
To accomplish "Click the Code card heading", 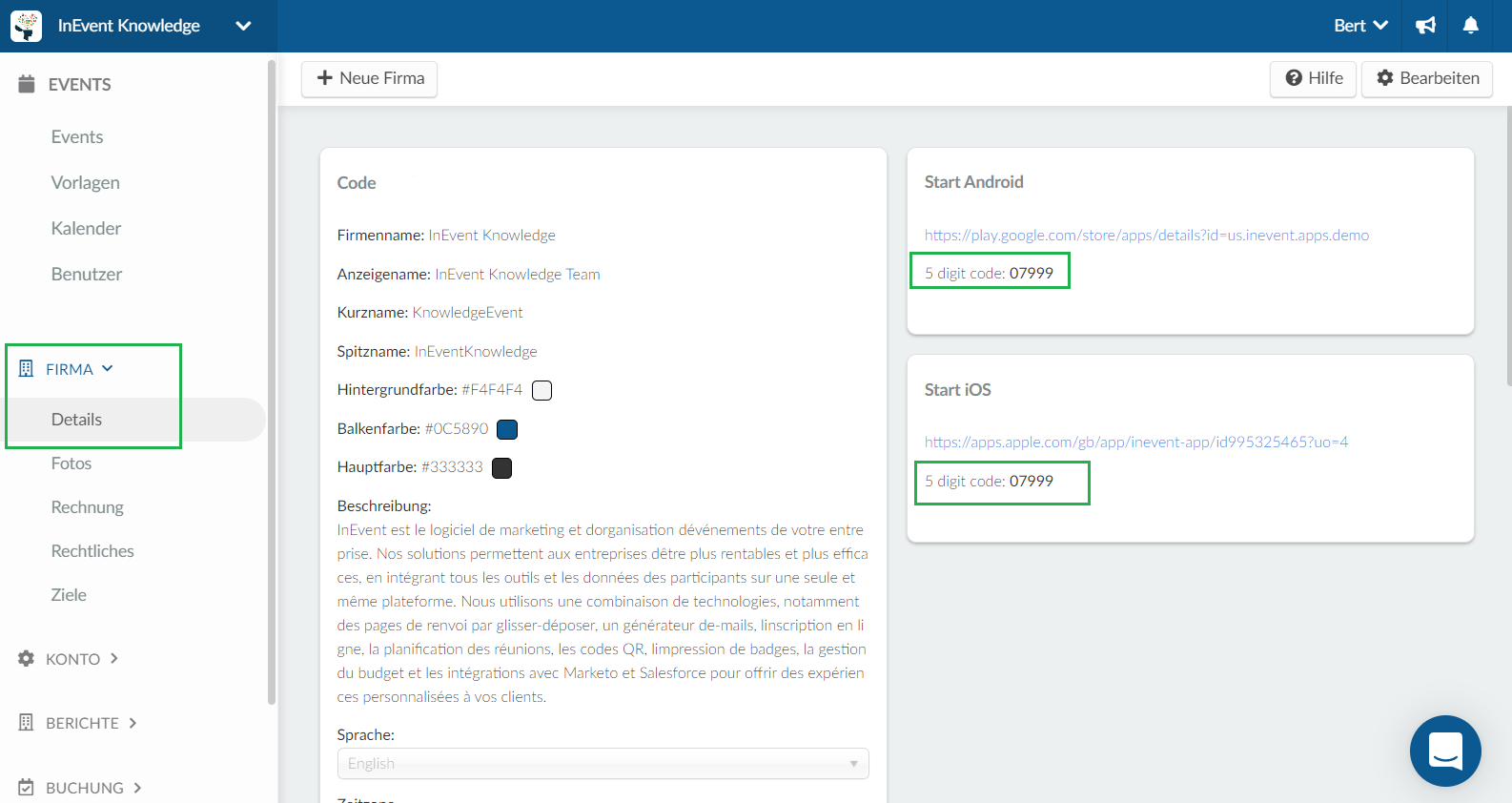I will [357, 183].
